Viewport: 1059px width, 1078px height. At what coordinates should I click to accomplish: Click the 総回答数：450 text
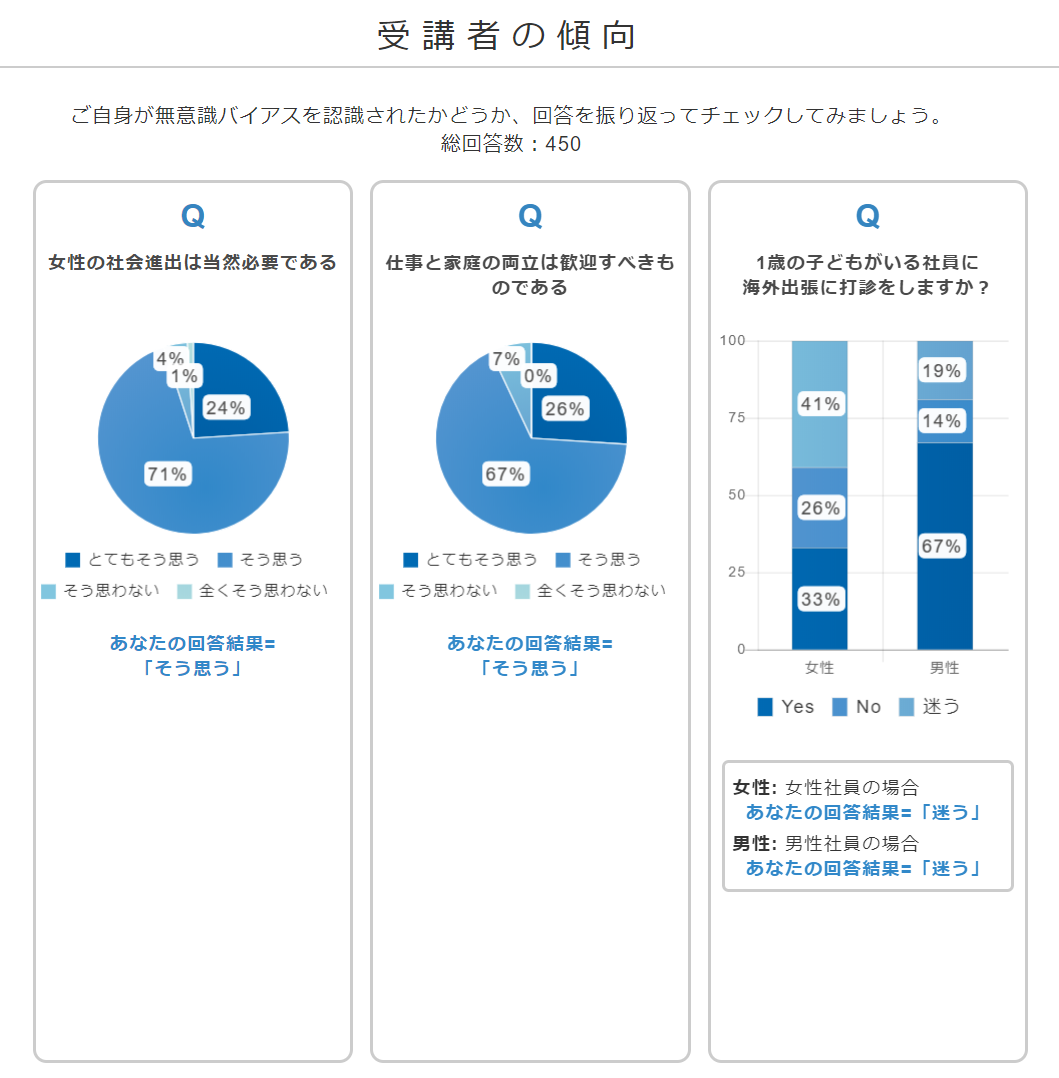point(511,144)
